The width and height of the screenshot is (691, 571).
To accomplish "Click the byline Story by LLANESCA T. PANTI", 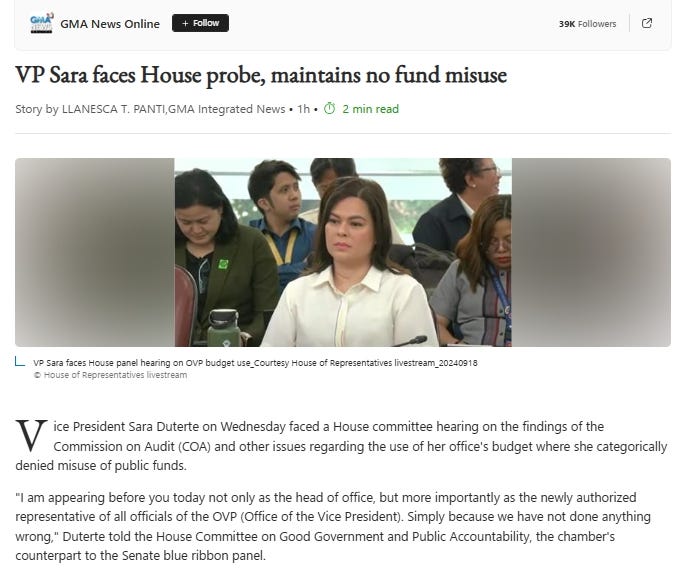I will (x=150, y=109).
